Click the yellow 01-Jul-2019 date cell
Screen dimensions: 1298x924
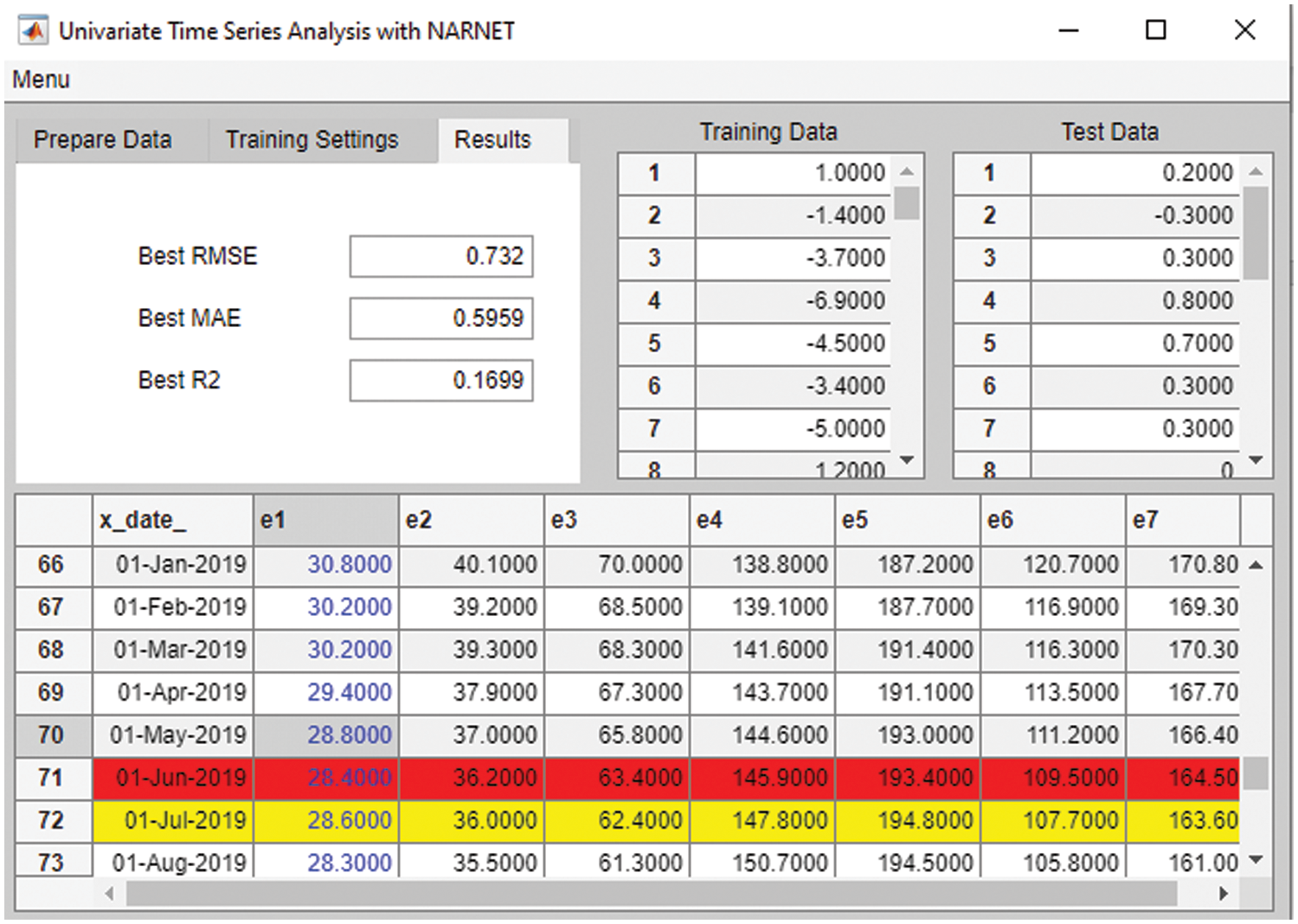click(173, 820)
